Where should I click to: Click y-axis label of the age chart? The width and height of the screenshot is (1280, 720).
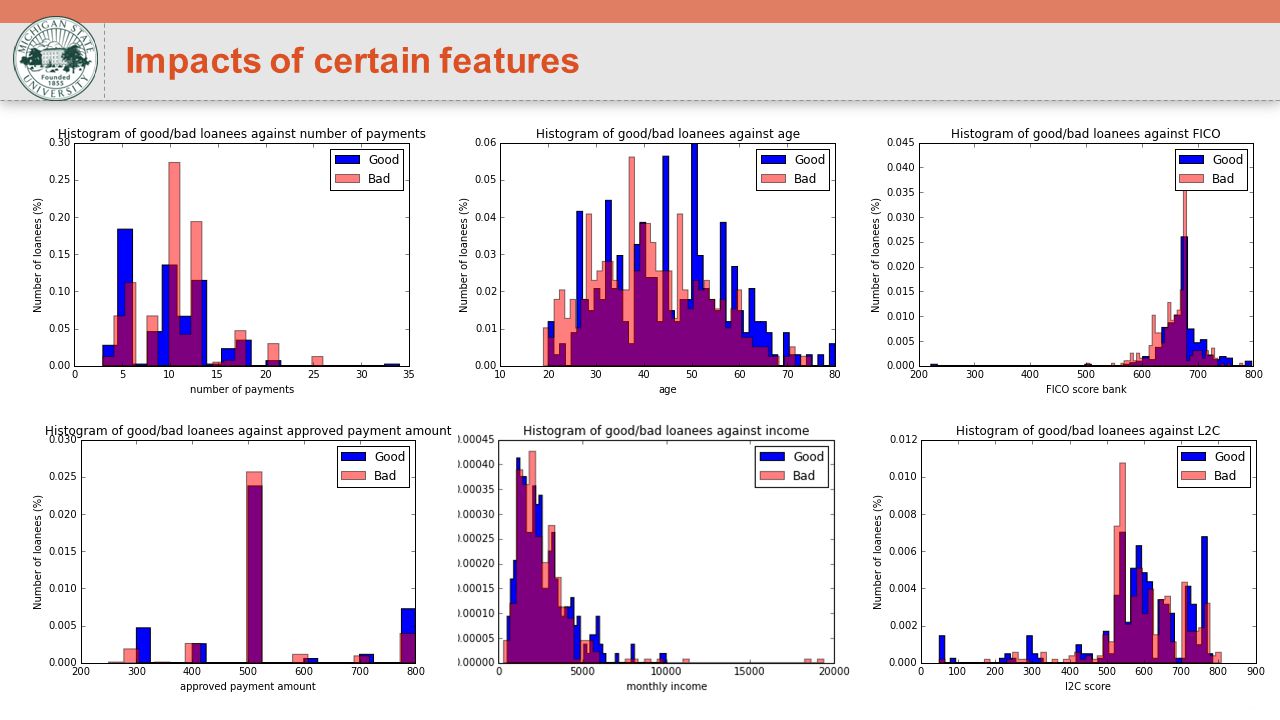tap(464, 254)
